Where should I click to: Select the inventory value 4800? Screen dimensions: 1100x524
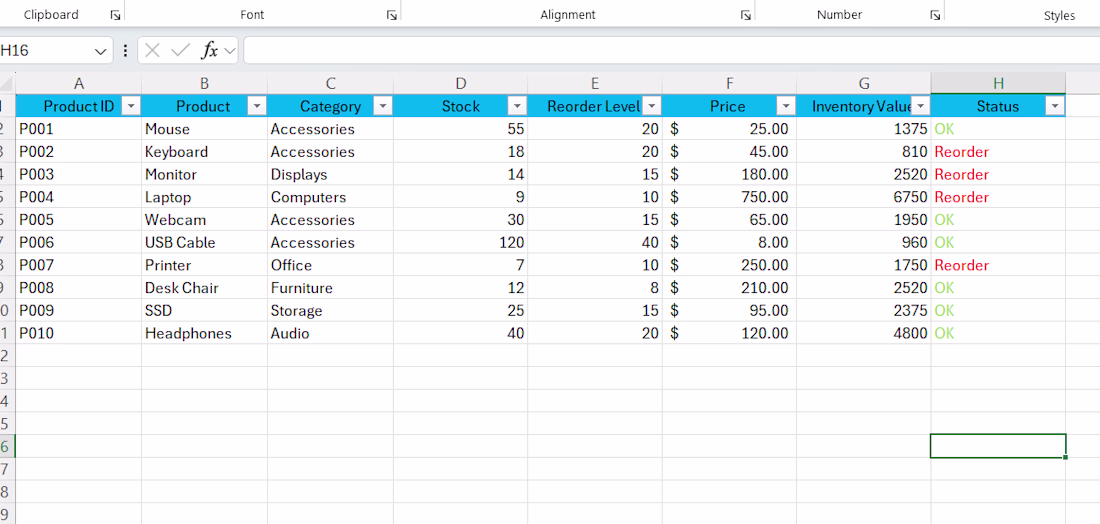click(864, 333)
